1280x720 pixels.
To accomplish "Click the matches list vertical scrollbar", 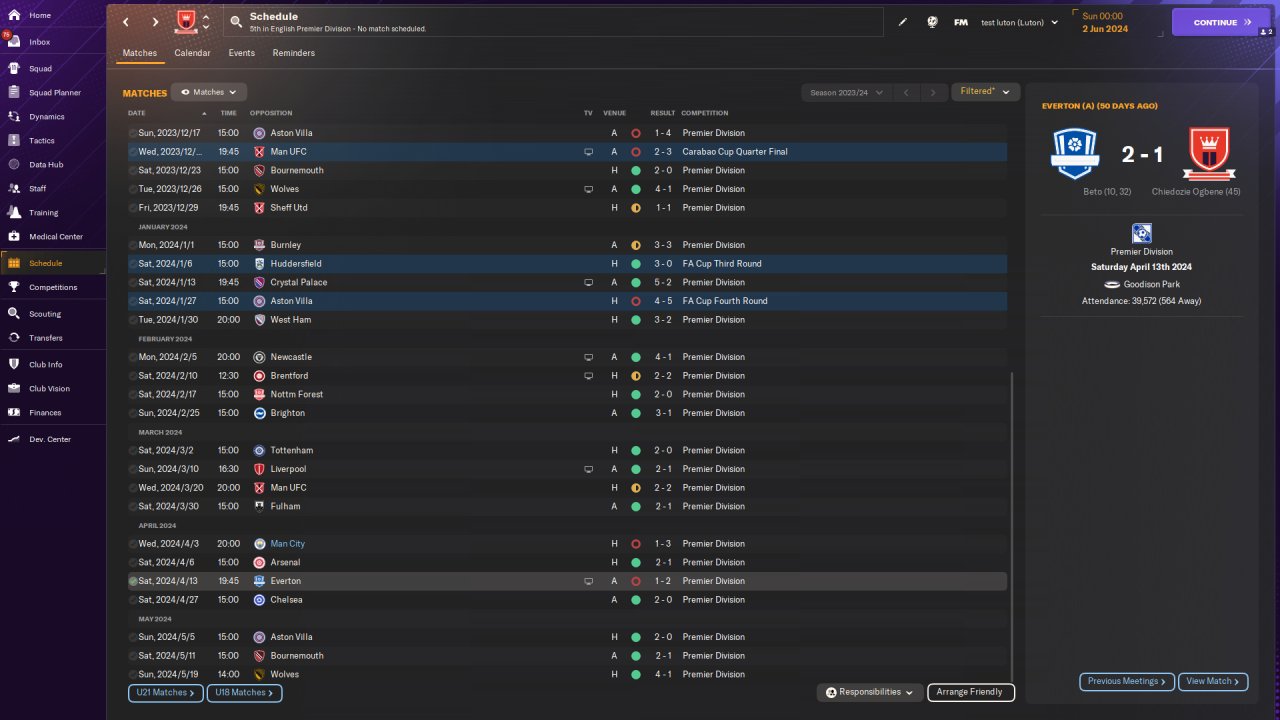I will point(1012,525).
